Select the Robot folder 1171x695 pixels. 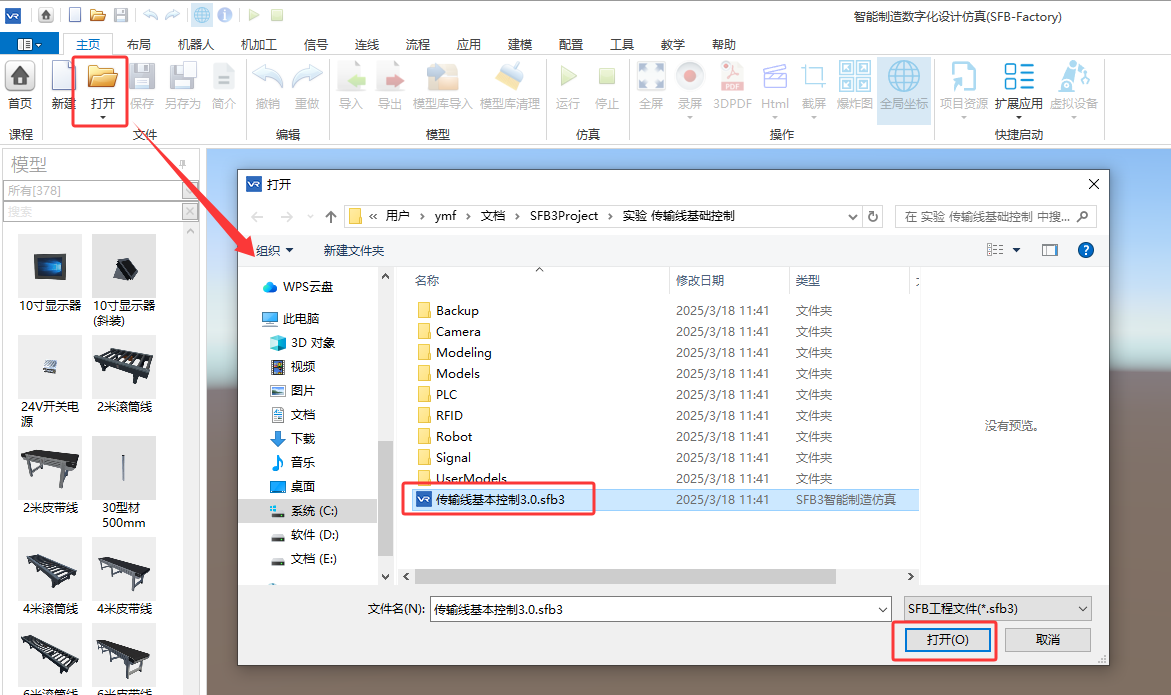(453, 437)
